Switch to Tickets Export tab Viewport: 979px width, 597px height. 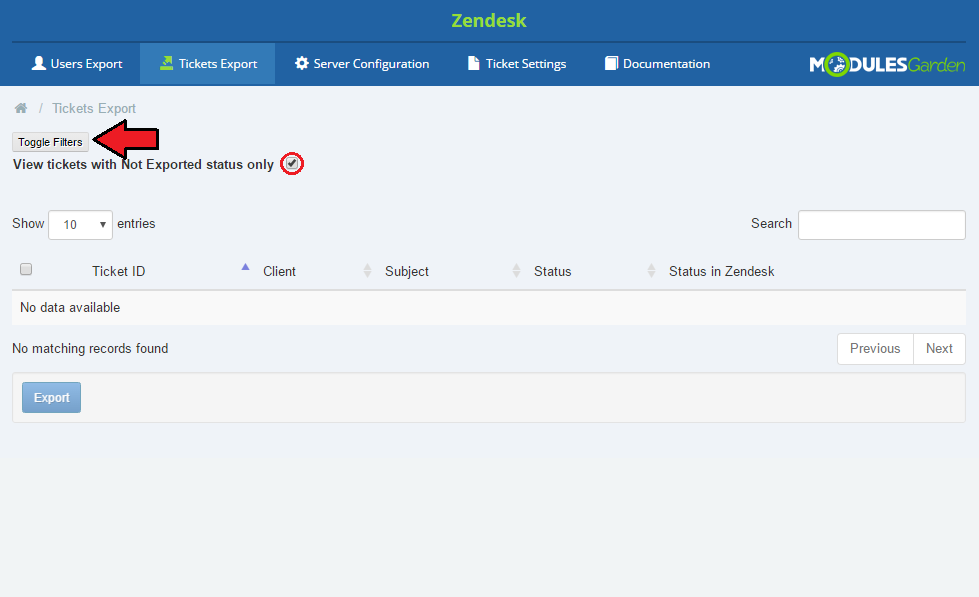point(208,64)
